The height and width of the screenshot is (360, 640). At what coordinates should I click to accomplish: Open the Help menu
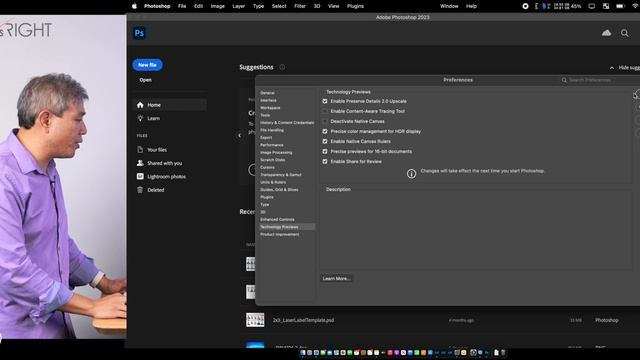point(471,6)
